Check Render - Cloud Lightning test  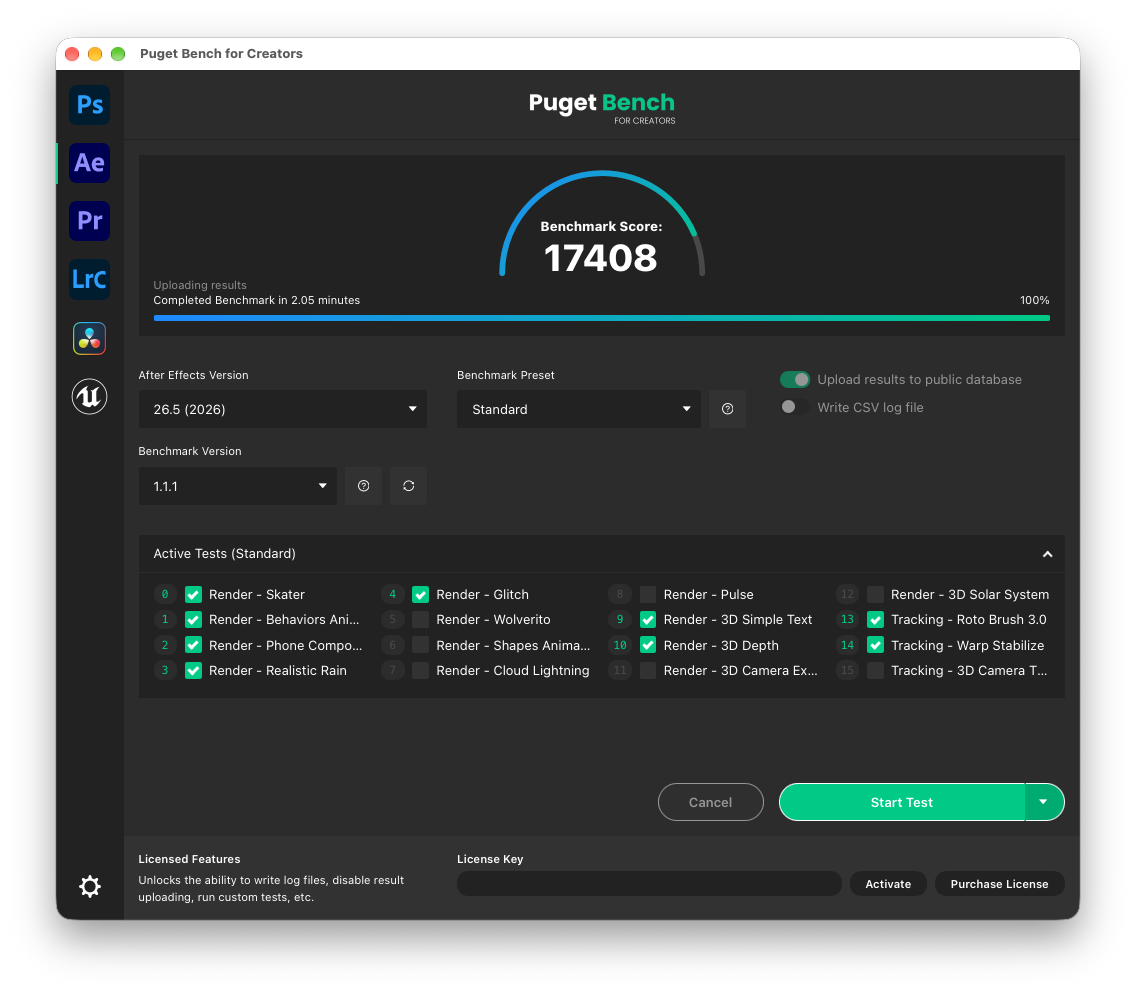point(421,671)
